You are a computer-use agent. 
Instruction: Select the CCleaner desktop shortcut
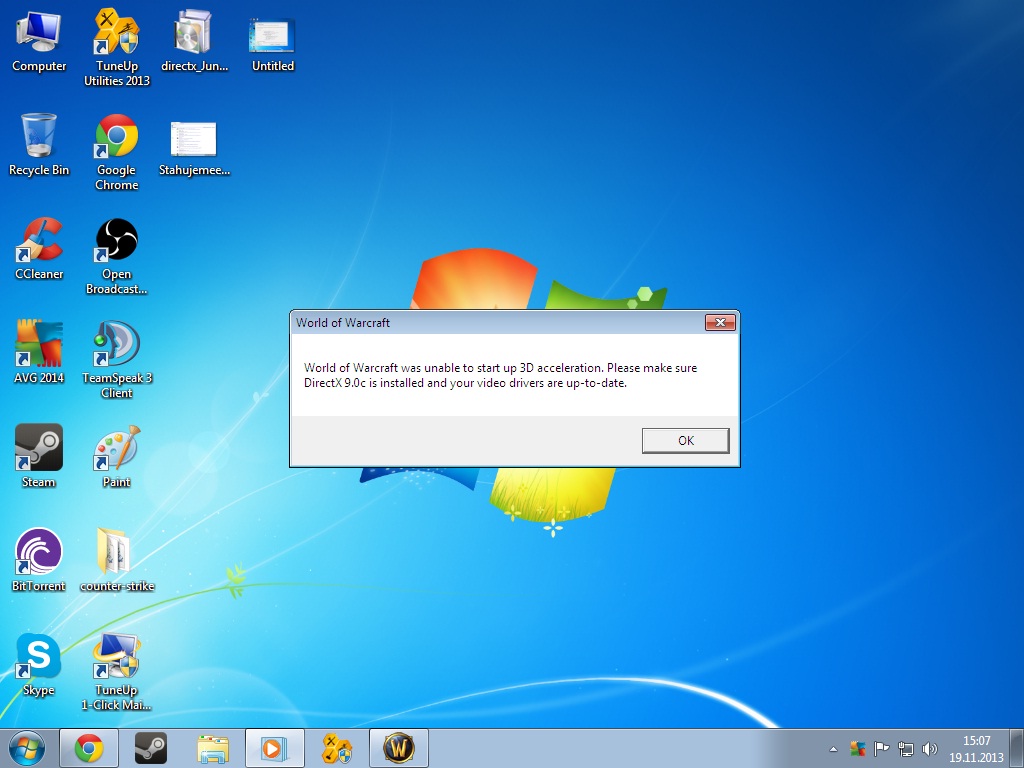coord(39,248)
